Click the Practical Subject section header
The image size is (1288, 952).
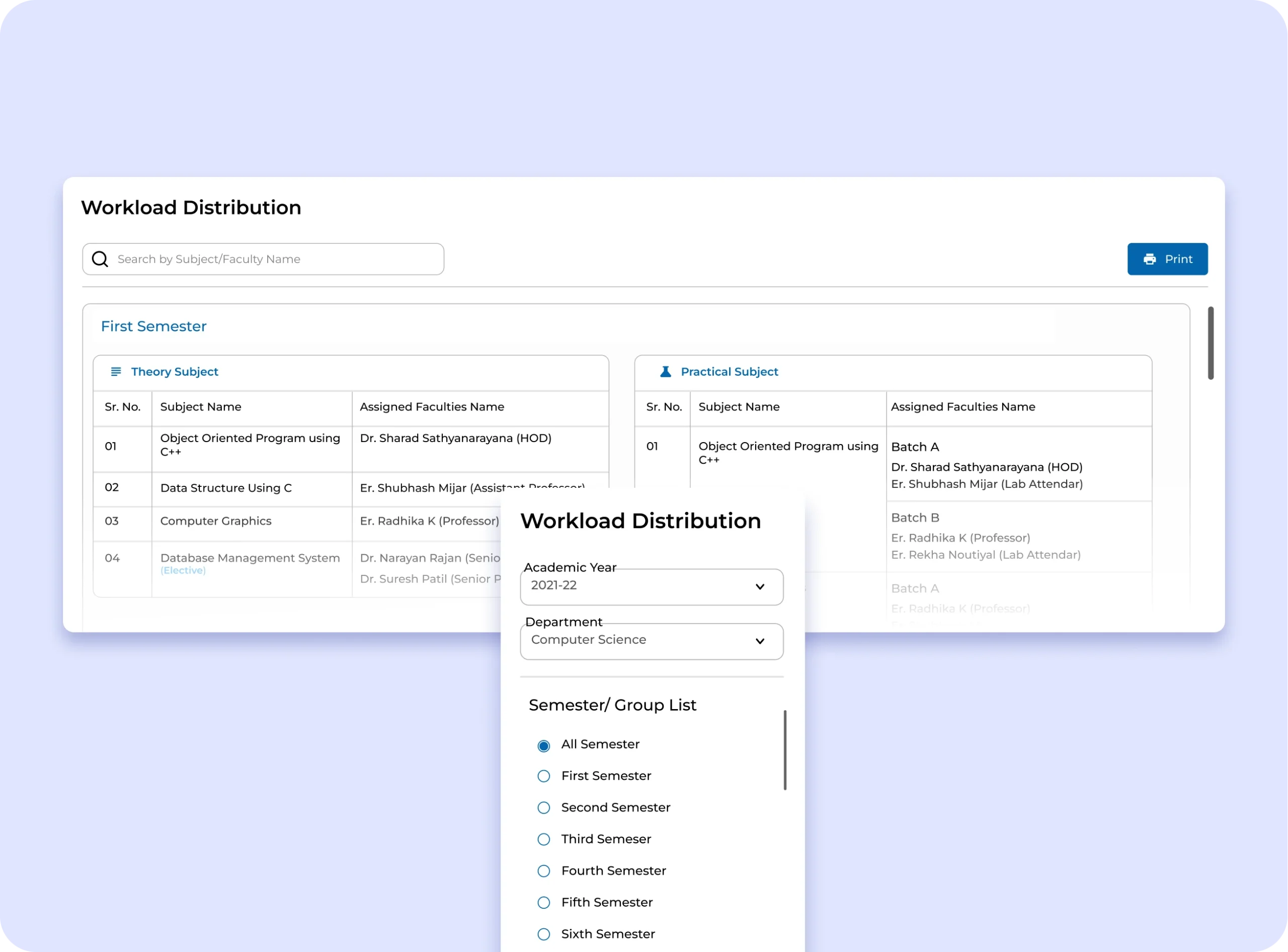click(x=730, y=372)
